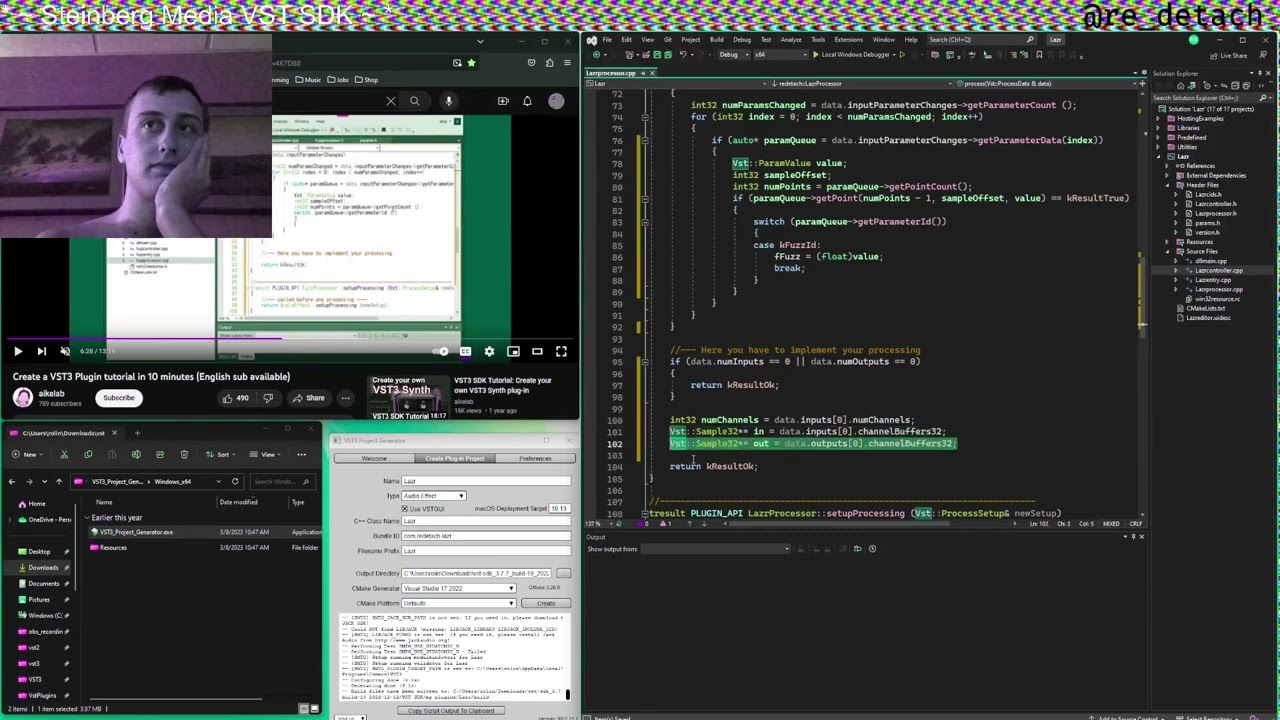Click the plug-in Name field
Viewport: 1280px width, 720px height.
[486, 481]
